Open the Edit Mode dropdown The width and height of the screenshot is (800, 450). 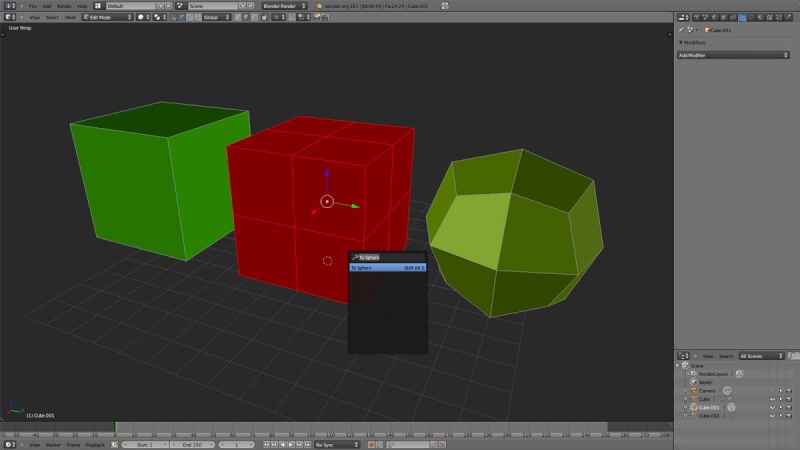(x=108, y=17)
